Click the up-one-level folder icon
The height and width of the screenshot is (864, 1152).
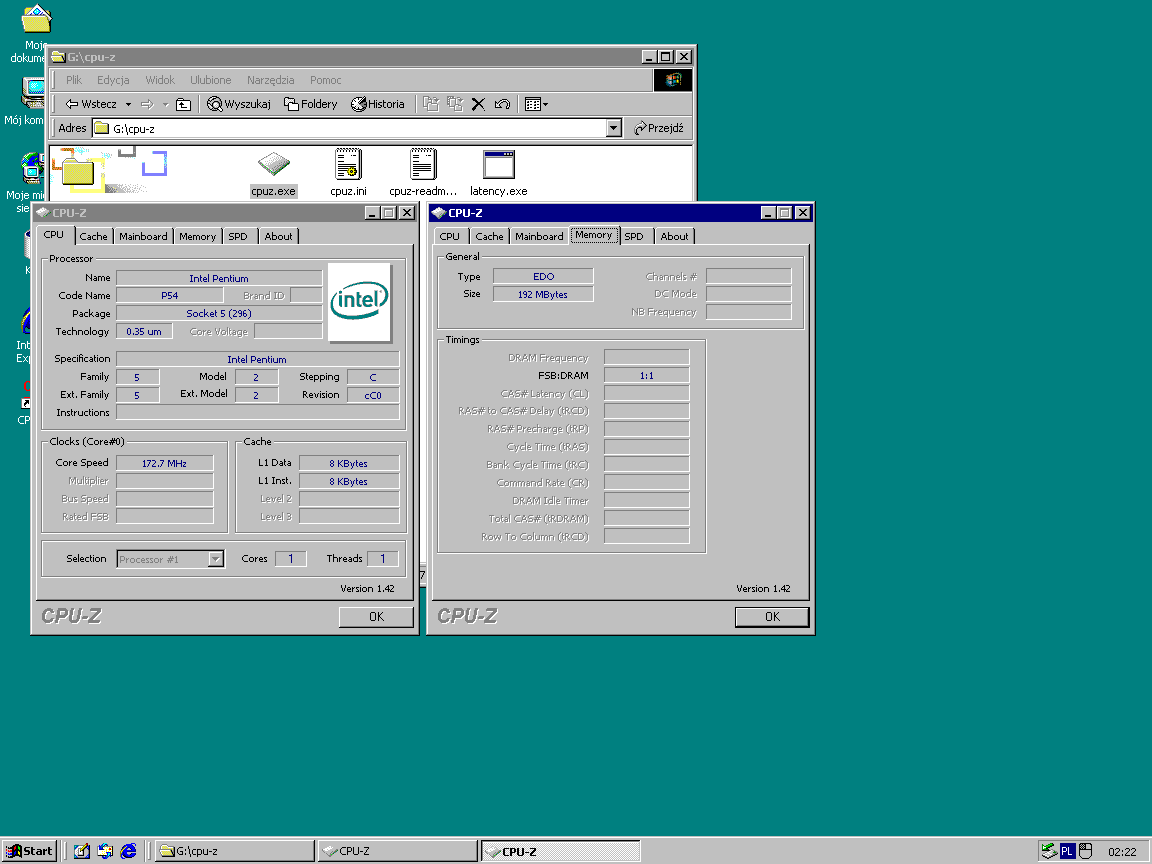184,104
